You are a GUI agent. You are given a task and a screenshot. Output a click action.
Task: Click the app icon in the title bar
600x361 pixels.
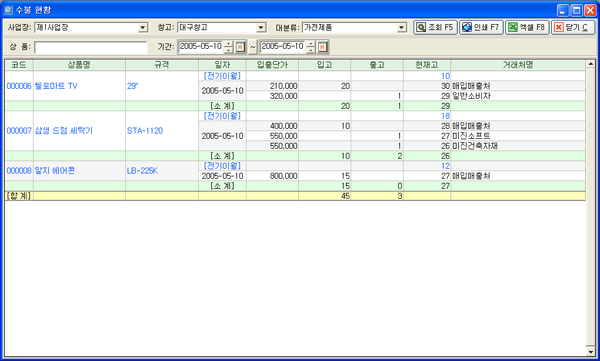pos(8,10)
